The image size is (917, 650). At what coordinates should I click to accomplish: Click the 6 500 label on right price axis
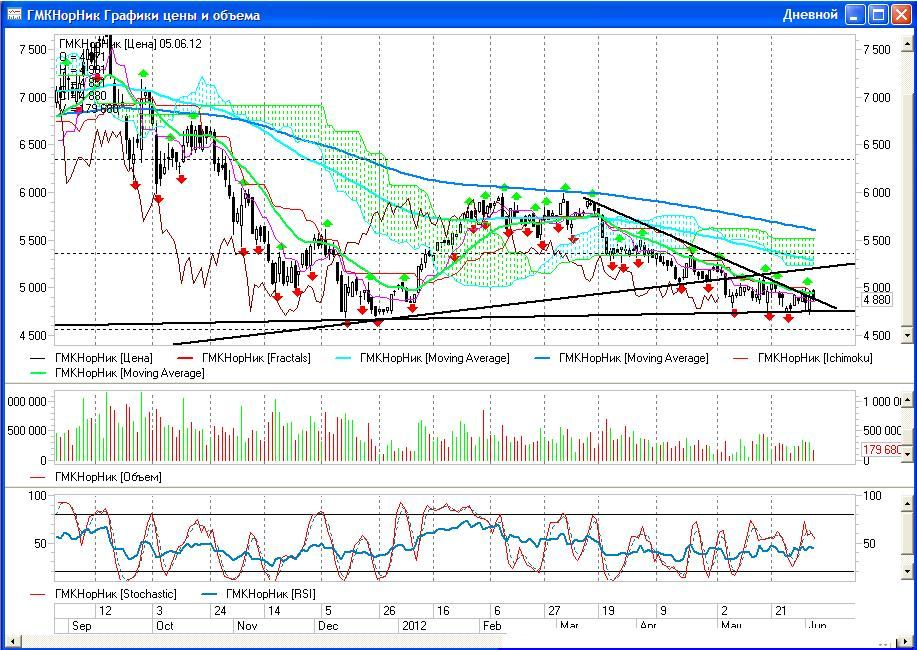[877, 145]
